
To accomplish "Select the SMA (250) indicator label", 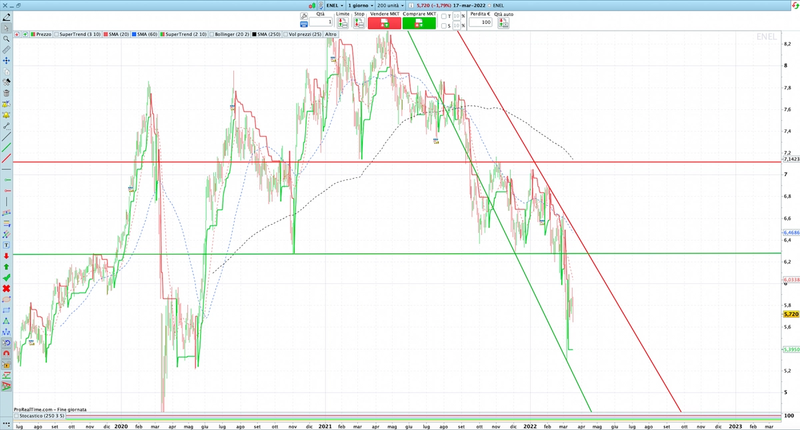I will tap(269, 34).
